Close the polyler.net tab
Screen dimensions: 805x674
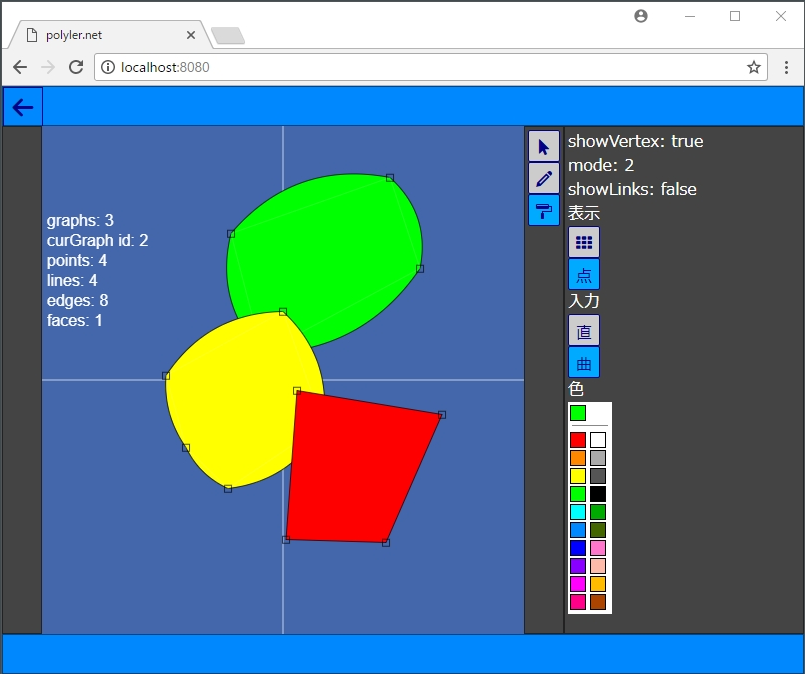(x=190, y=35)
